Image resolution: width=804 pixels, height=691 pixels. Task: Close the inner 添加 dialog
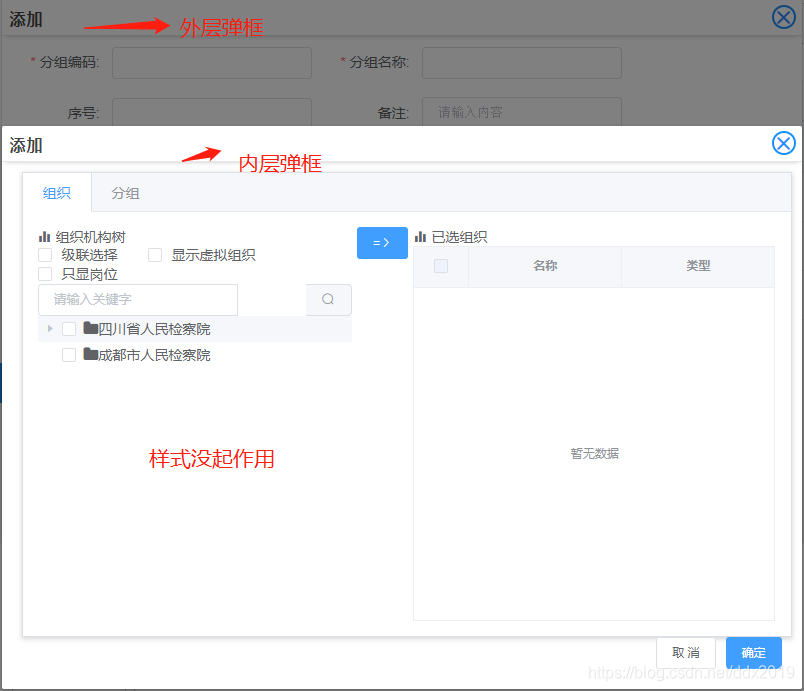[x=784, y=143]
